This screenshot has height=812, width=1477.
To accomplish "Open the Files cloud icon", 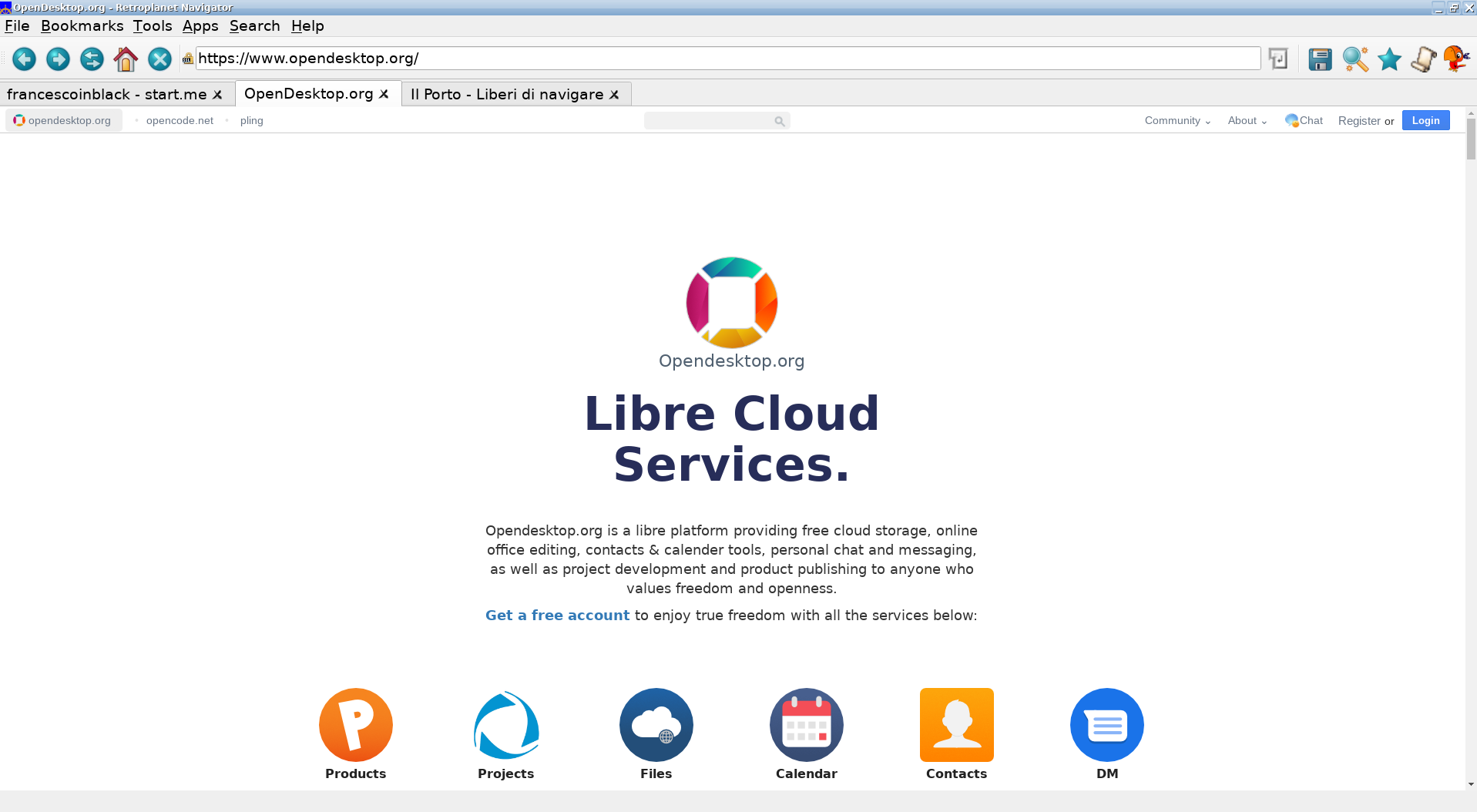I will pos(656,724).
